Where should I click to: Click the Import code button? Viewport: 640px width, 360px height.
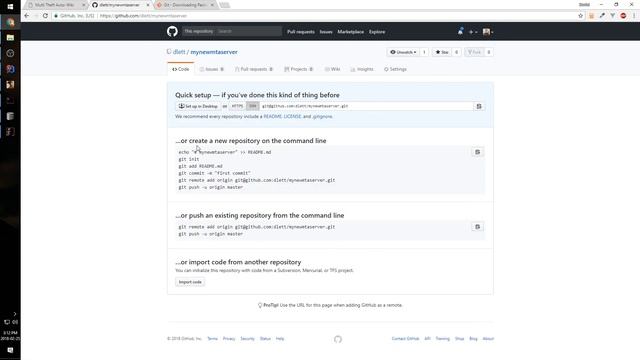coord(190,282)
